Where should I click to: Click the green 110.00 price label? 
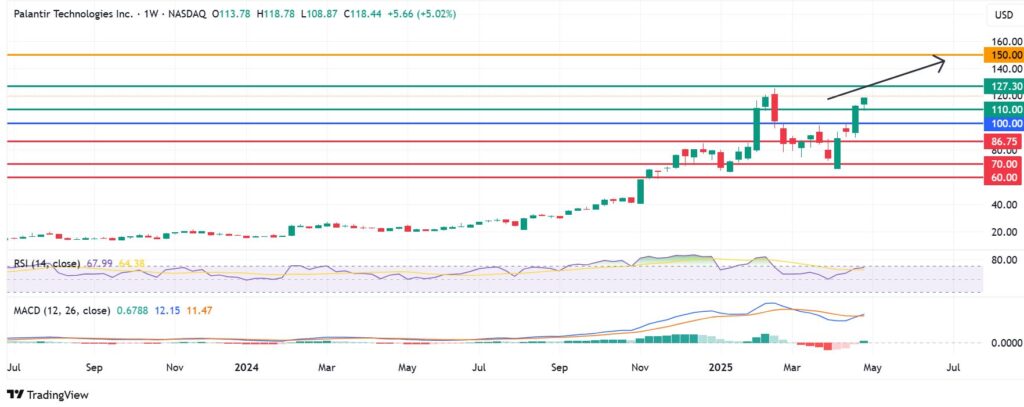coord(1003,109)
